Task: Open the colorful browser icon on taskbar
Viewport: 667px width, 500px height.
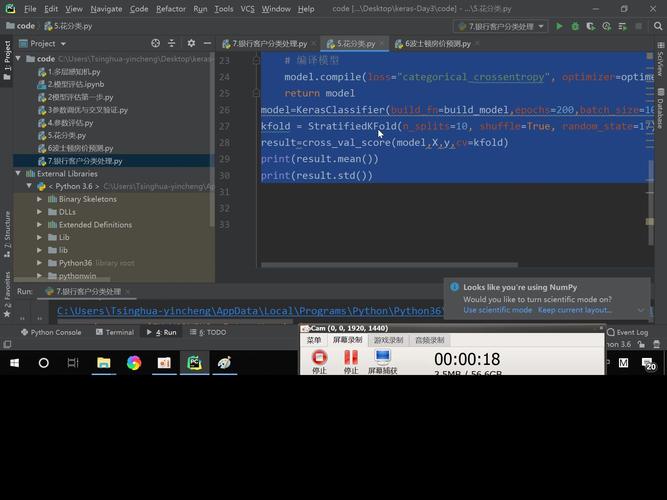Action: [134, 363]
